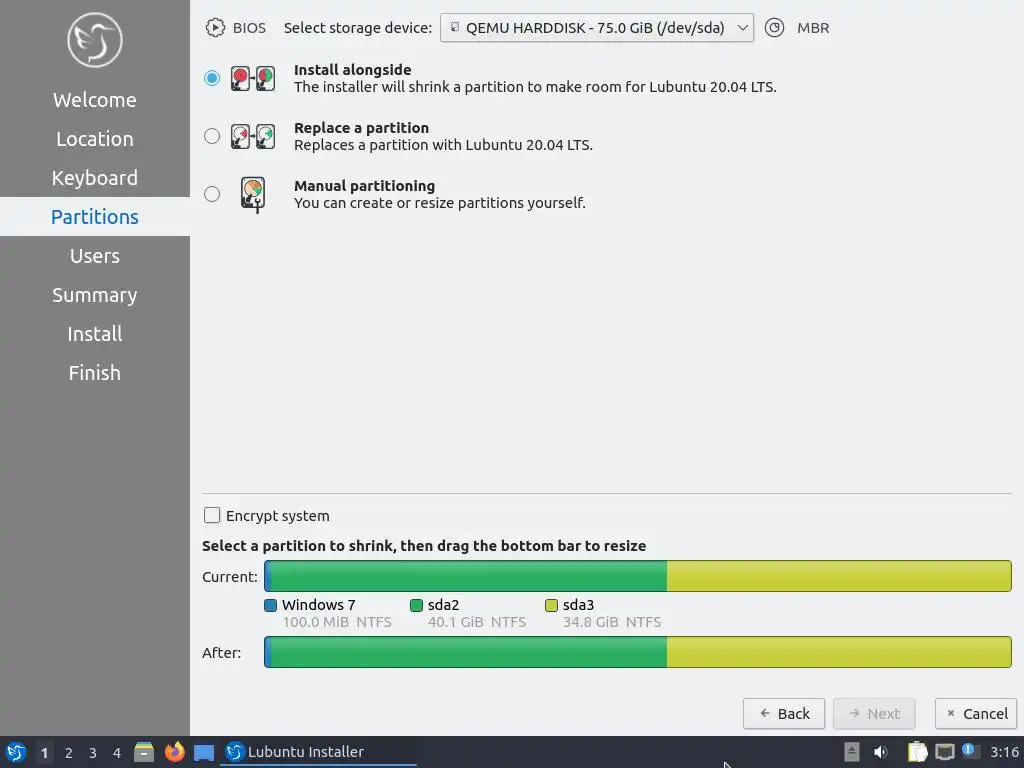Click the show desktop taskbar icon

click(x=204, y=752)
